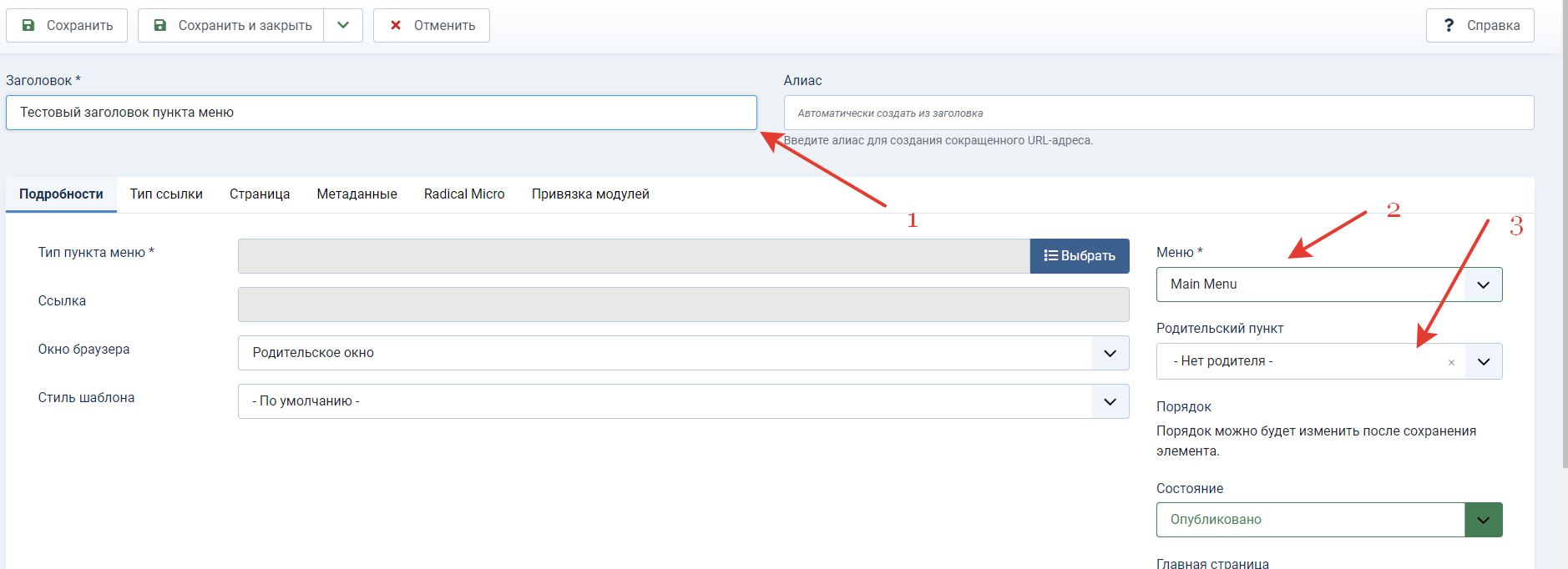The image size is (1568, 569).
Task: Open the Справка help button
Action: point(1480,25)
